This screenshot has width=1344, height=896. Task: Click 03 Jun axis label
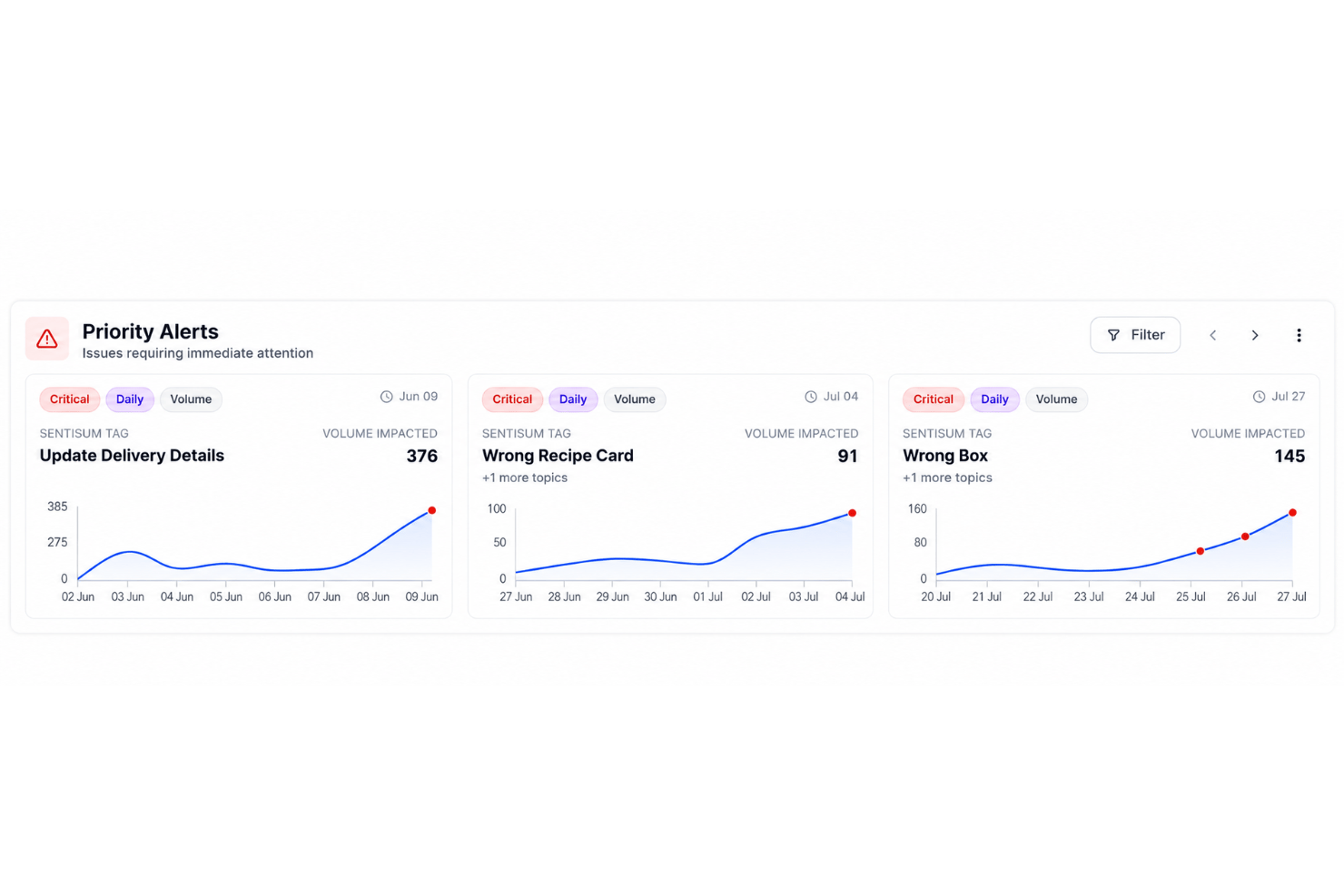(128, 596)
